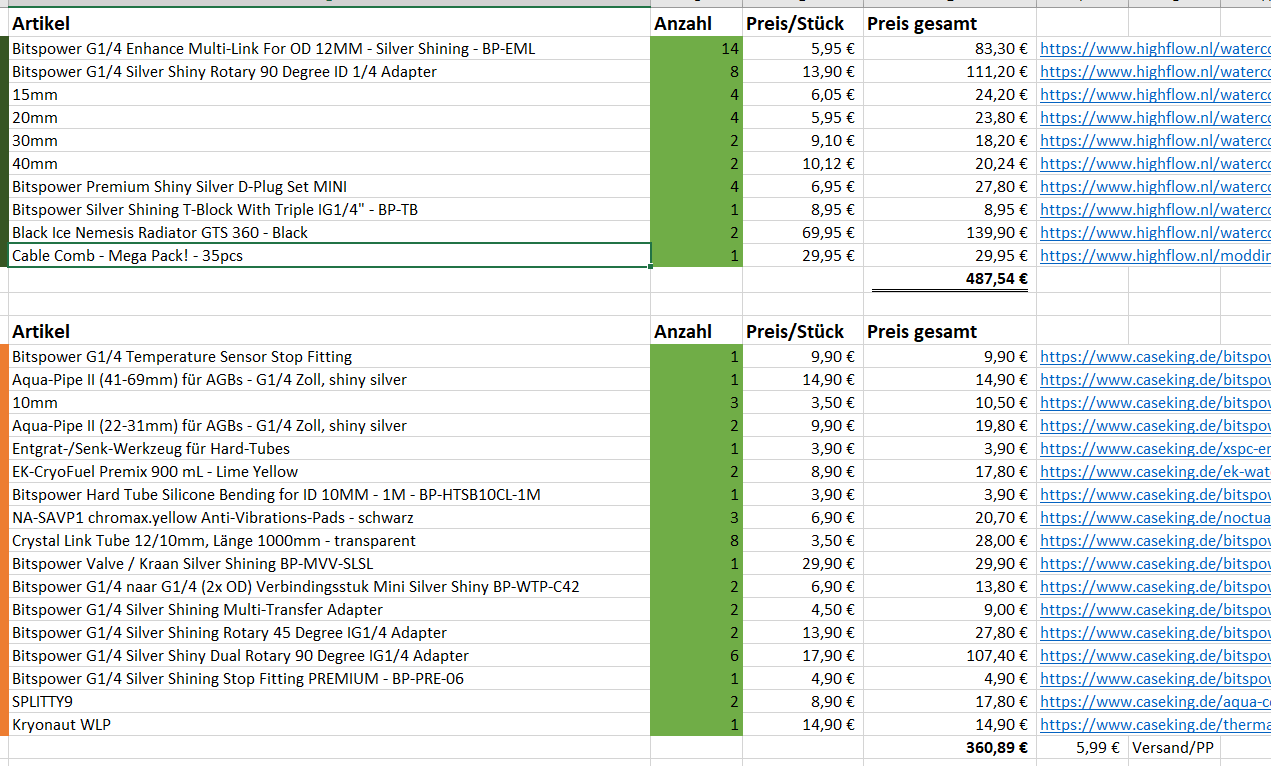Select the 'Versand/PP' cell
Image resolution: width=1271 pixels, height=766 pixels.
pyautogui.click(x=1173, y=747)
